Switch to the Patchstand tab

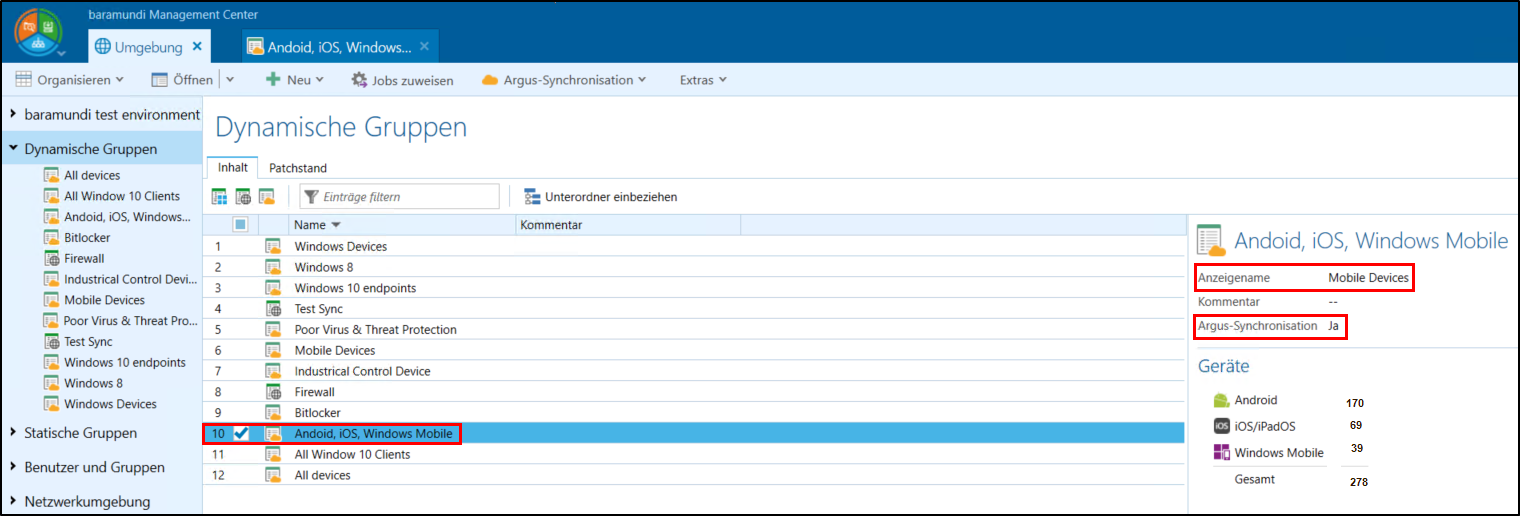[298, 168]
